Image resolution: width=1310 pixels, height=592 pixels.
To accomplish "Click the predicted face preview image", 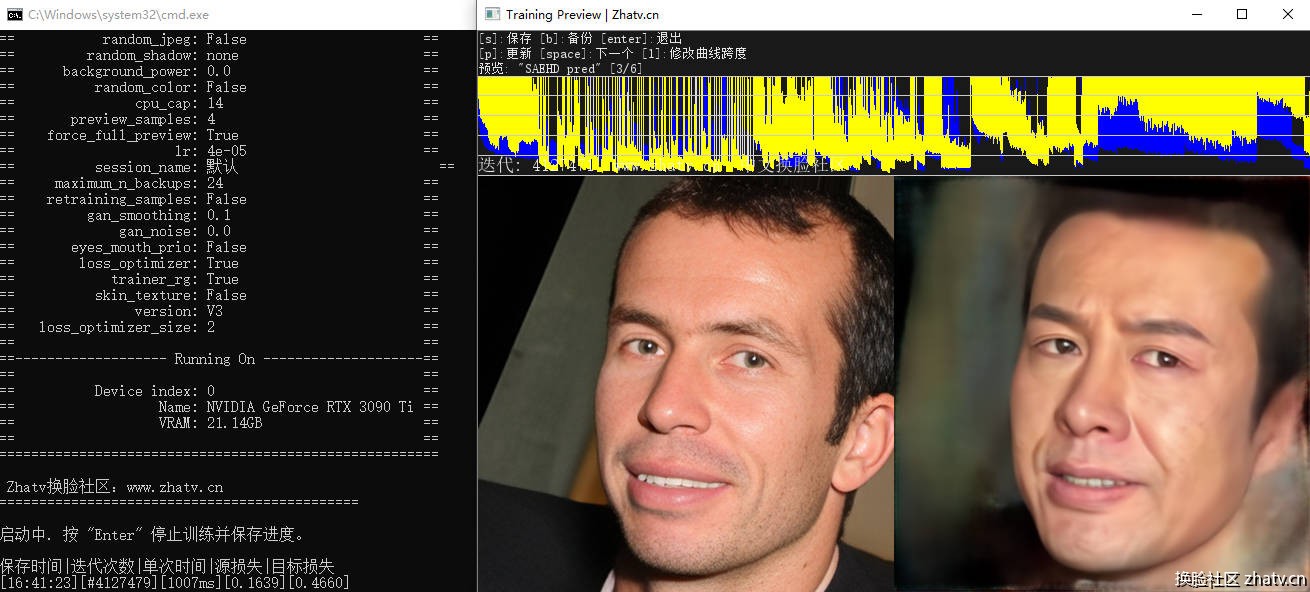I will click(x=1102, y=383).
